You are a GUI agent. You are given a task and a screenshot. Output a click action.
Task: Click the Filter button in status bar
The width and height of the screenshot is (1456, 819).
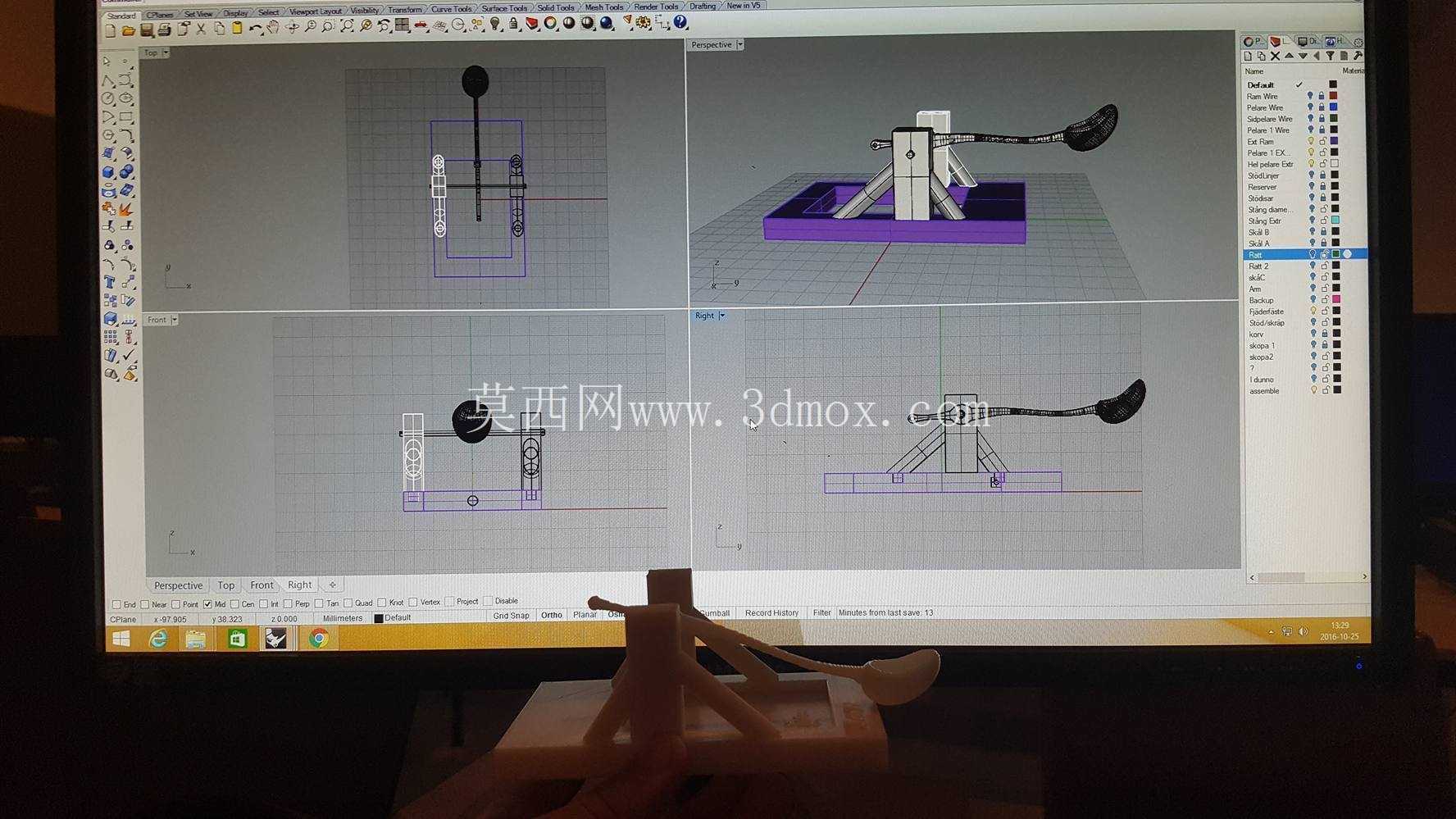pyautogui.click(x=821, y=613)
